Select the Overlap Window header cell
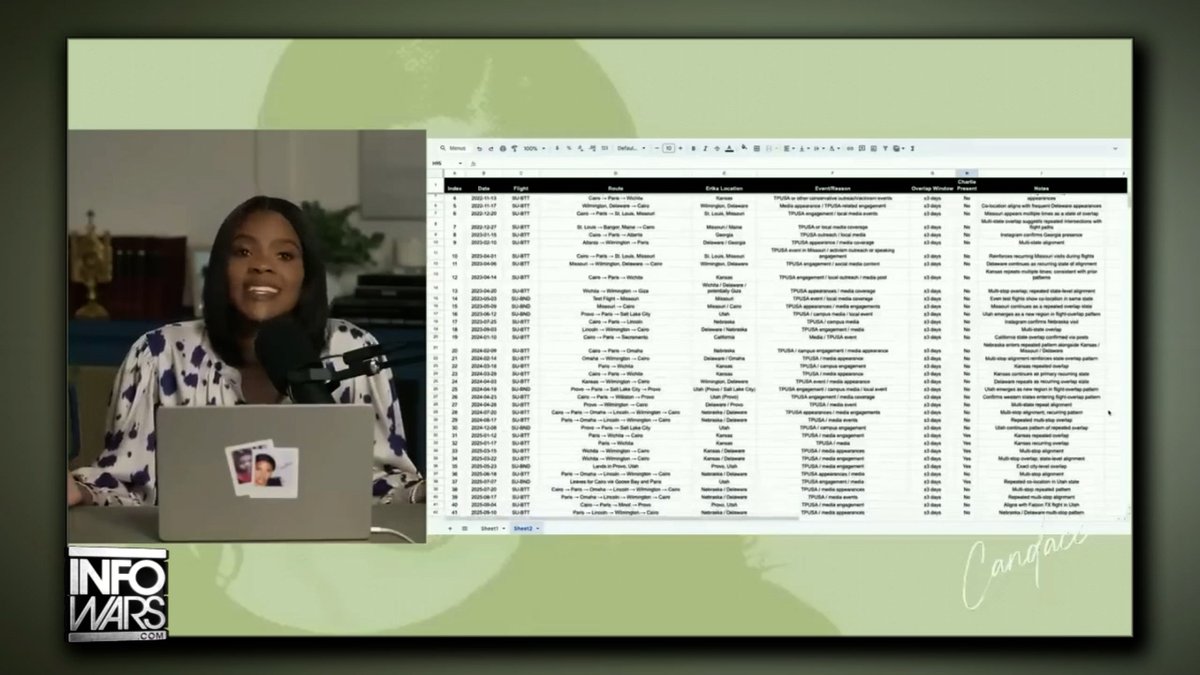Image resolution: width=1200 pixels, height=675 pixels. click(932, 187)
